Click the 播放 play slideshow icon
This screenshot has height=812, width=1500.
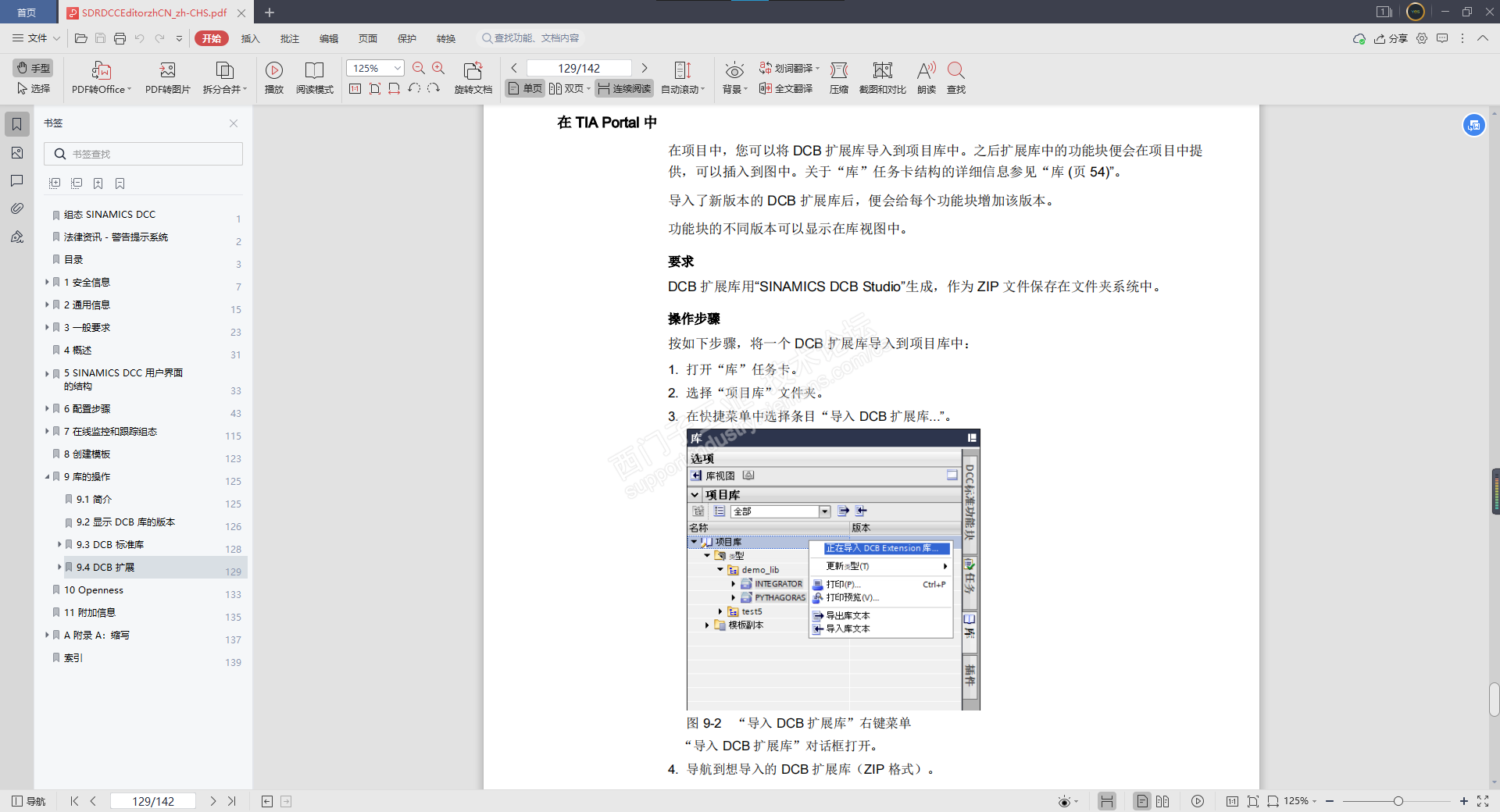point(274,71)
